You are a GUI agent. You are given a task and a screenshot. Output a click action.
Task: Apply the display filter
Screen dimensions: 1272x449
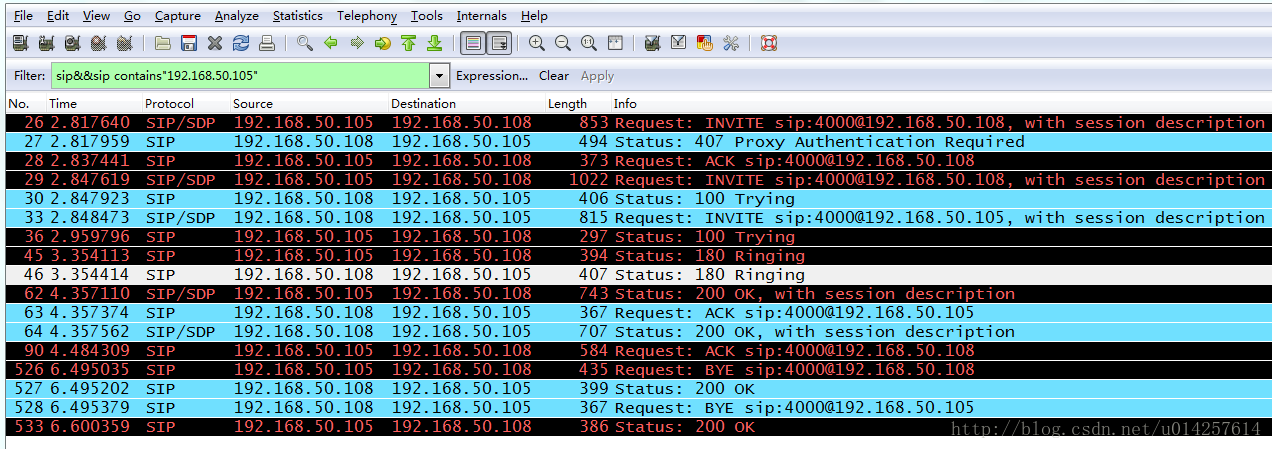[598, 76]
